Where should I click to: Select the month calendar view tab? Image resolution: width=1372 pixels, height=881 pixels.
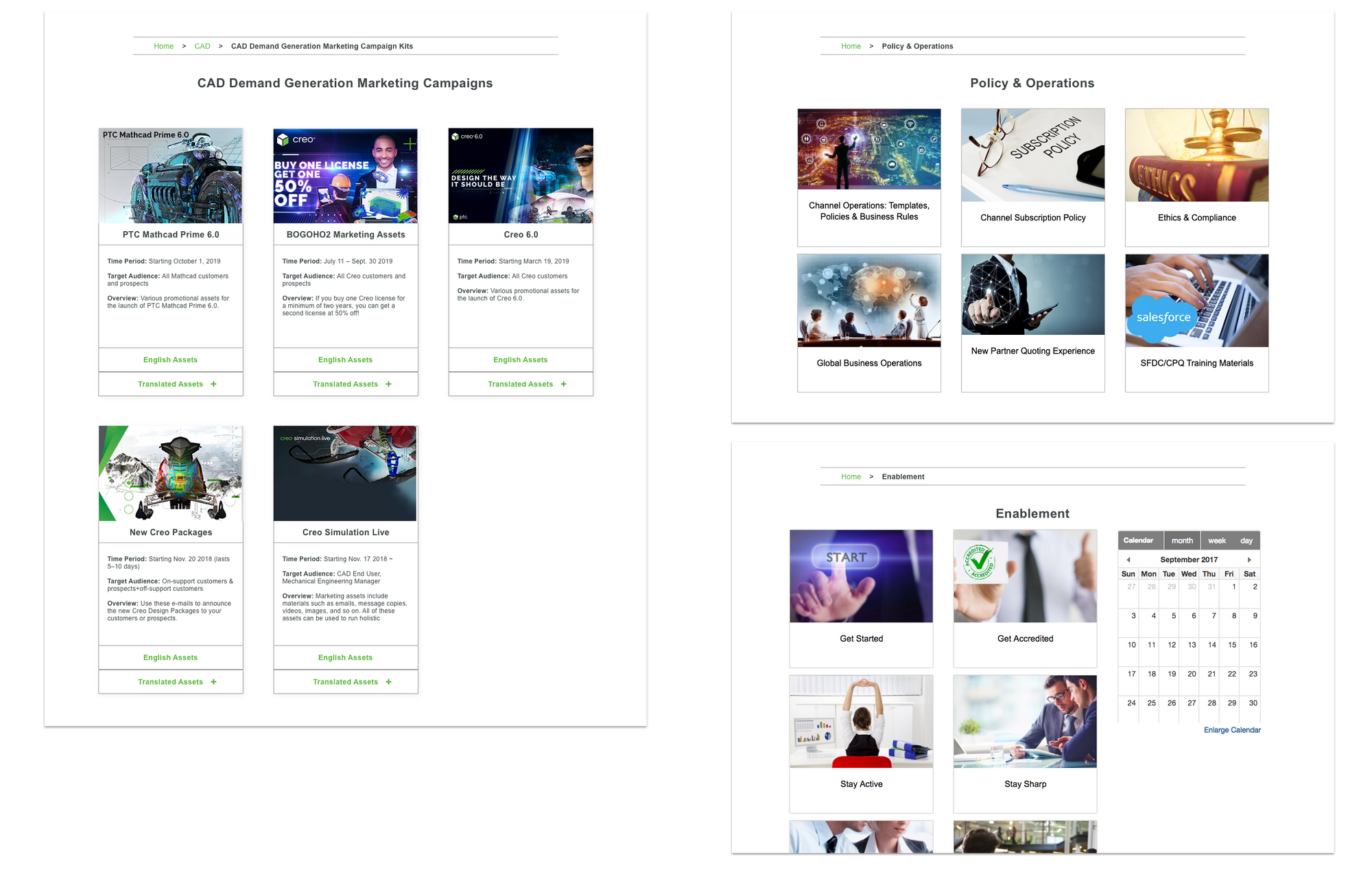pyautogui.click(x=1182, y=541)
